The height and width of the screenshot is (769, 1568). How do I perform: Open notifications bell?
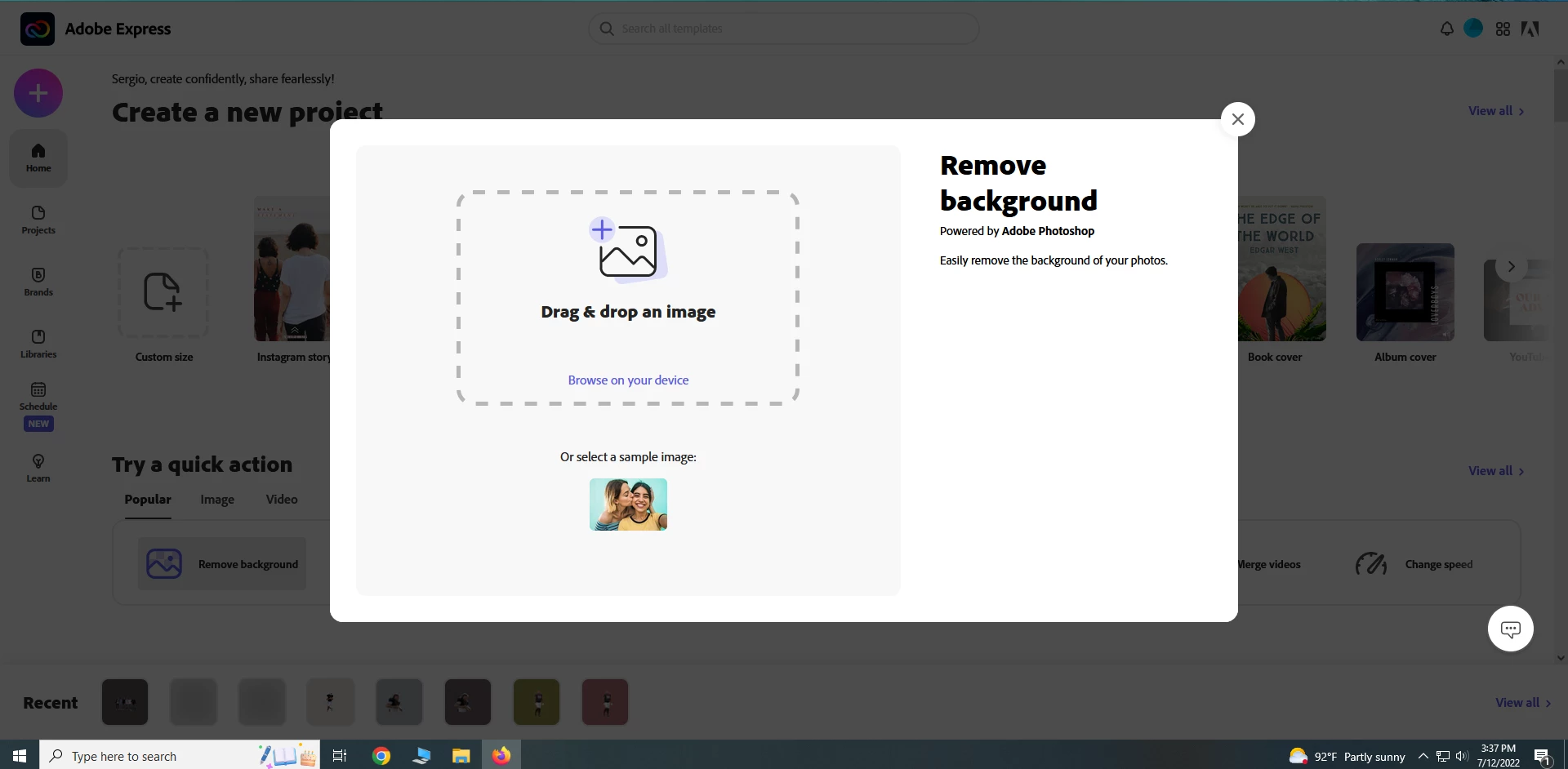point(1446,29)
